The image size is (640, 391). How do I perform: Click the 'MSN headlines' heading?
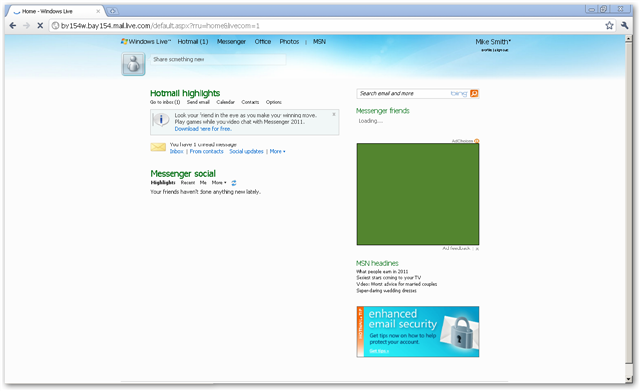(377, 263)
